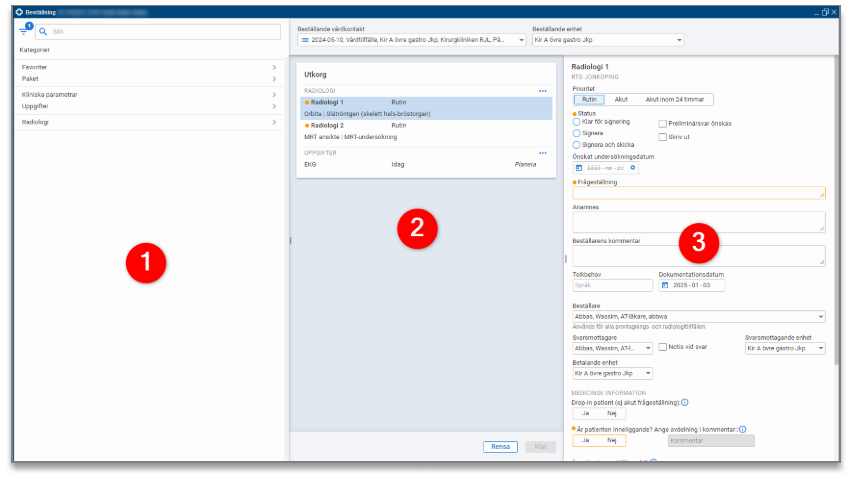This screenshot has width=854, height=482.
Task: Open the filter icon beside search
Action: click(24, 32)
